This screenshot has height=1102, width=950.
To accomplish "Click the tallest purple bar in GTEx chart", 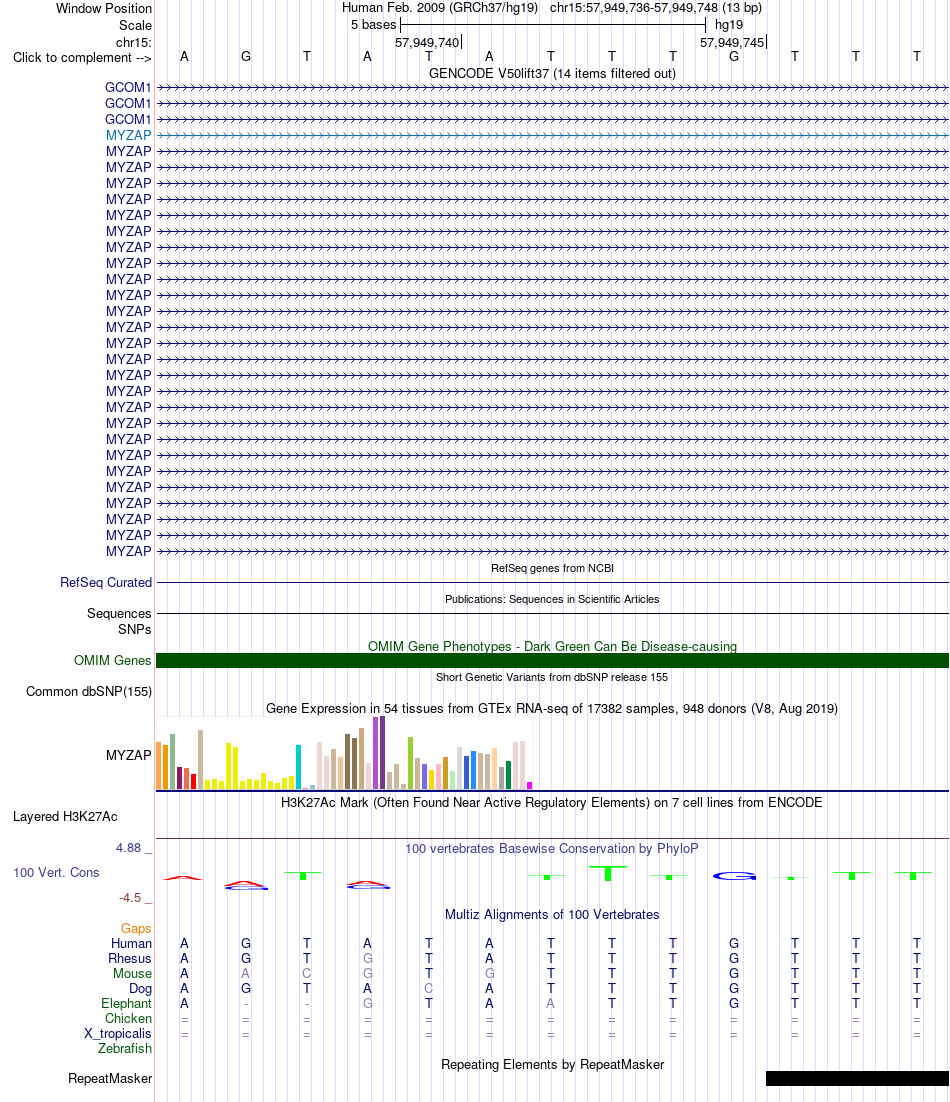I will point(382,753).
